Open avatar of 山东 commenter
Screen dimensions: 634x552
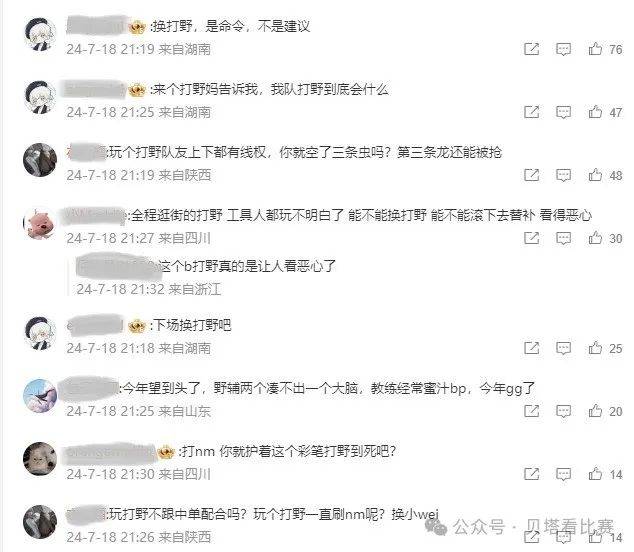coord(40,395)
